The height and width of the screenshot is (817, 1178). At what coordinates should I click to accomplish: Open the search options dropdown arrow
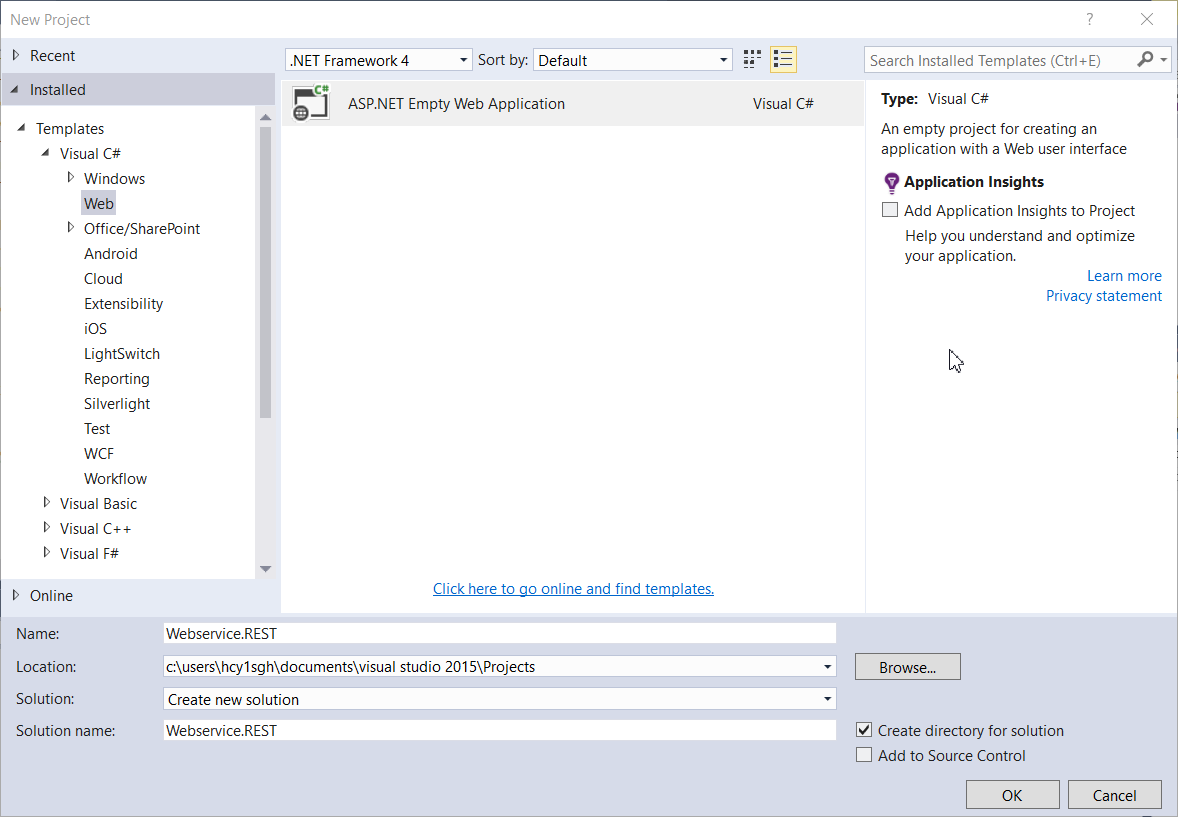pos(1164,59)
